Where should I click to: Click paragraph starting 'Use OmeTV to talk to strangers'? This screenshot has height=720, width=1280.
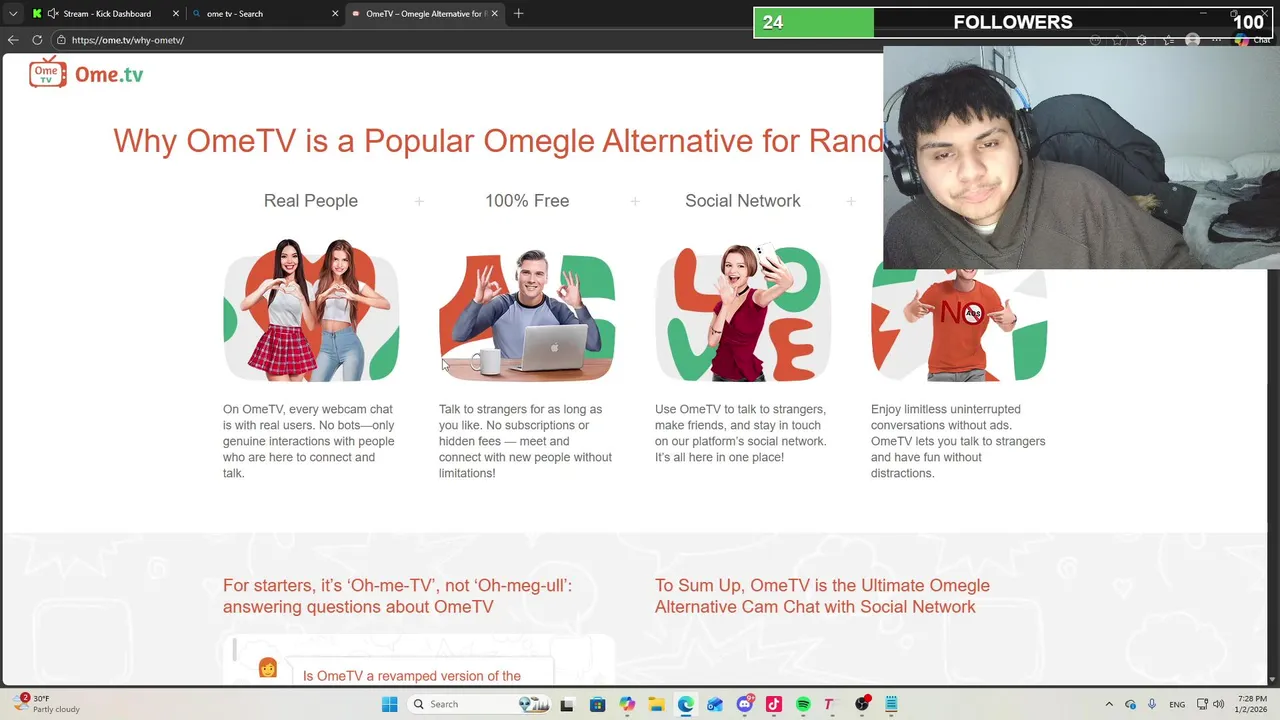(x=741, y=433)
